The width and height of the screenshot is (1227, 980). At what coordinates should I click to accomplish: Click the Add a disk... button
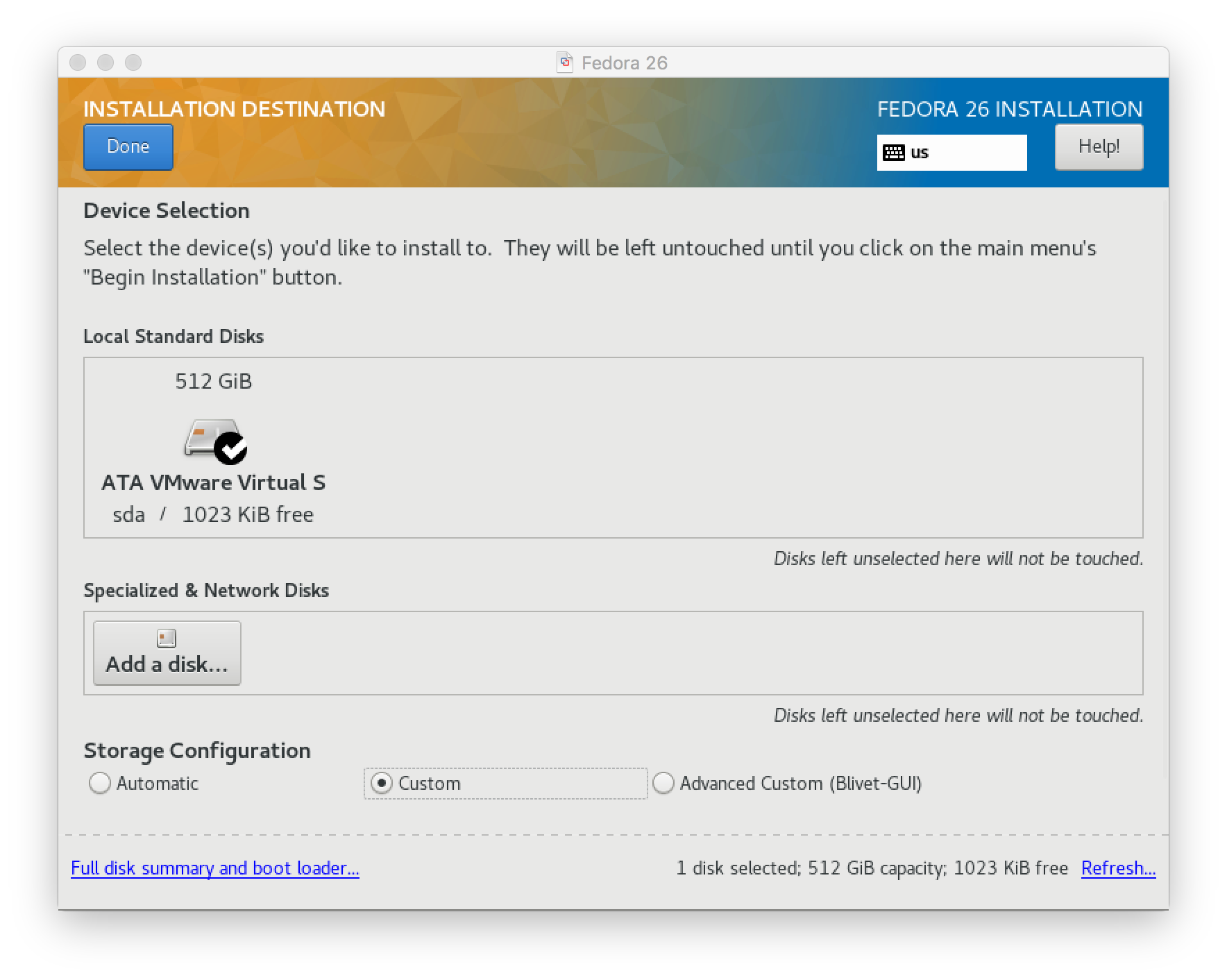point(167,653)
